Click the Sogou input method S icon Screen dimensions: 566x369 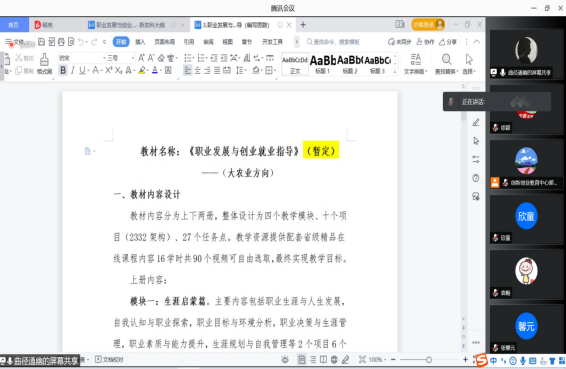click(481, 360)
